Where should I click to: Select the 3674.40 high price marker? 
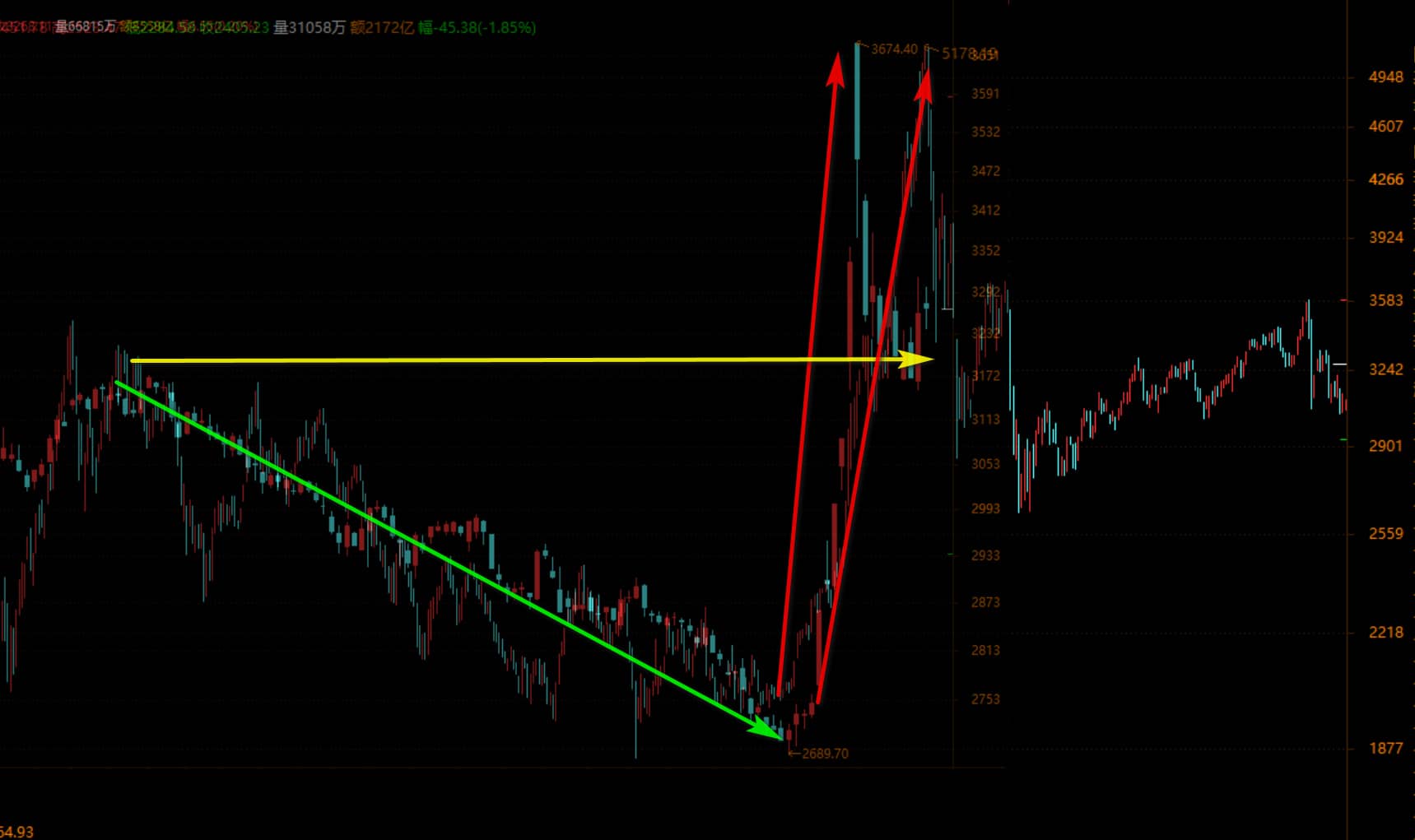(x=893, y=49)
